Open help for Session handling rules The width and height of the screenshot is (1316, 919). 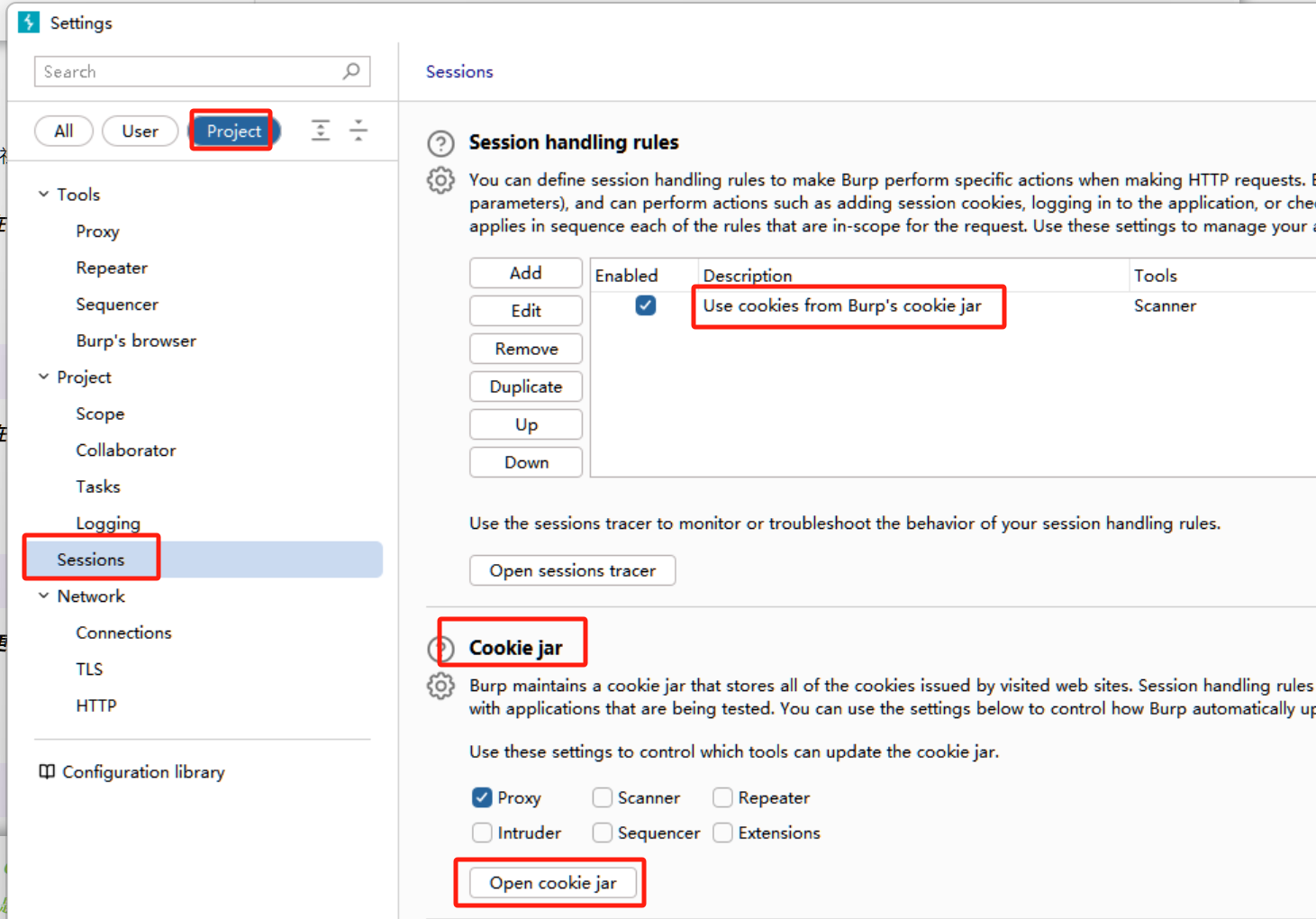tap(440, 143)
